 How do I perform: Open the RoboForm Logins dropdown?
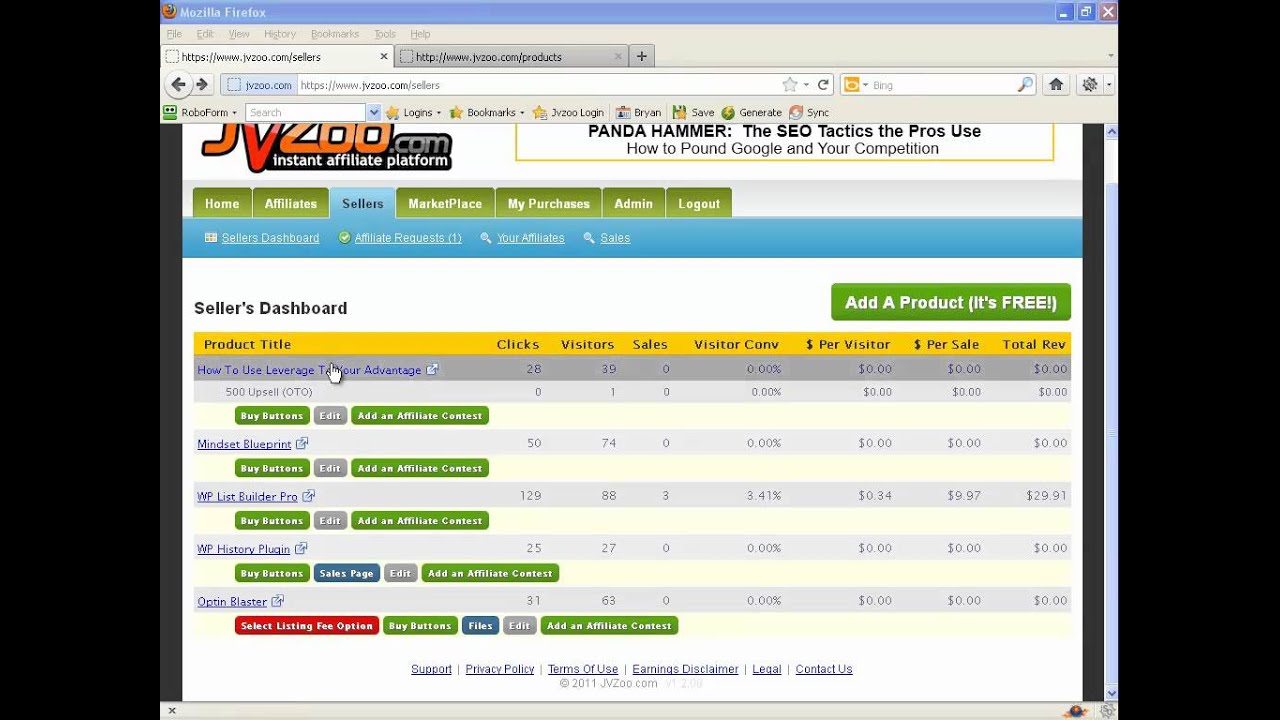pyautogui.click(x=414, y=112)
